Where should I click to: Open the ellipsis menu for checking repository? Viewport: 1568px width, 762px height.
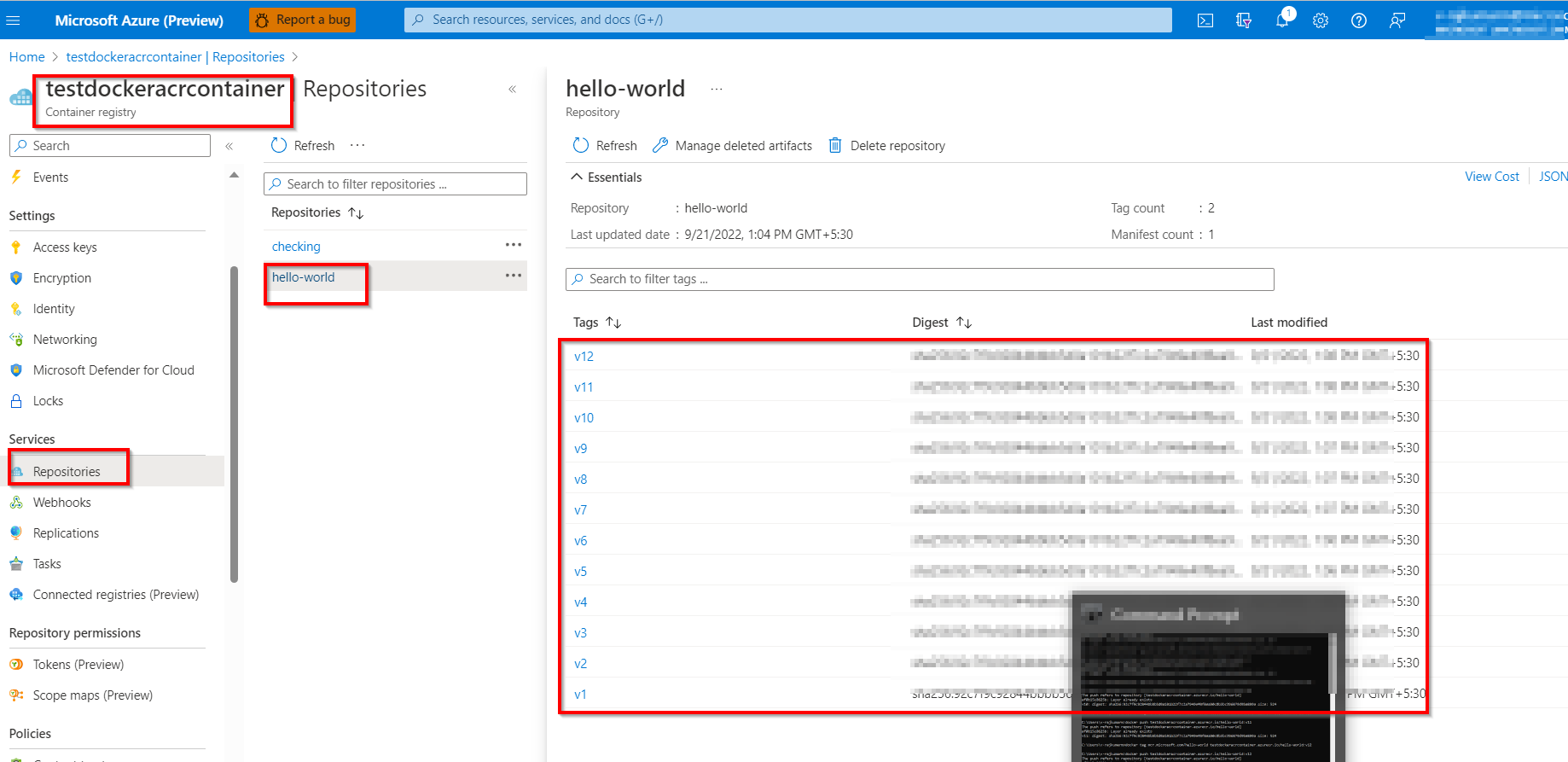tap(514, 245)
